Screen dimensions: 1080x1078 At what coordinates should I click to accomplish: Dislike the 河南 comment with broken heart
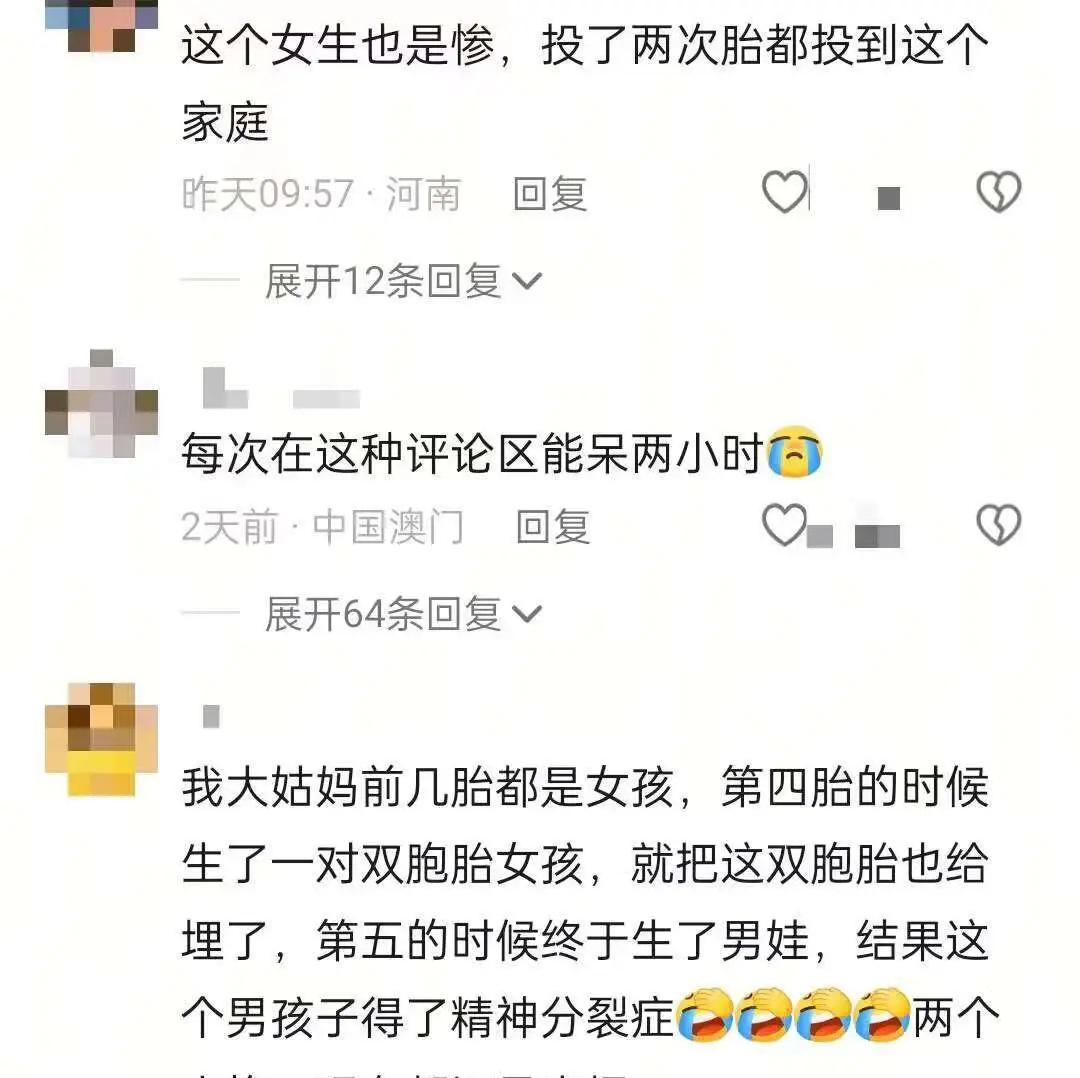tap(999, 191)
